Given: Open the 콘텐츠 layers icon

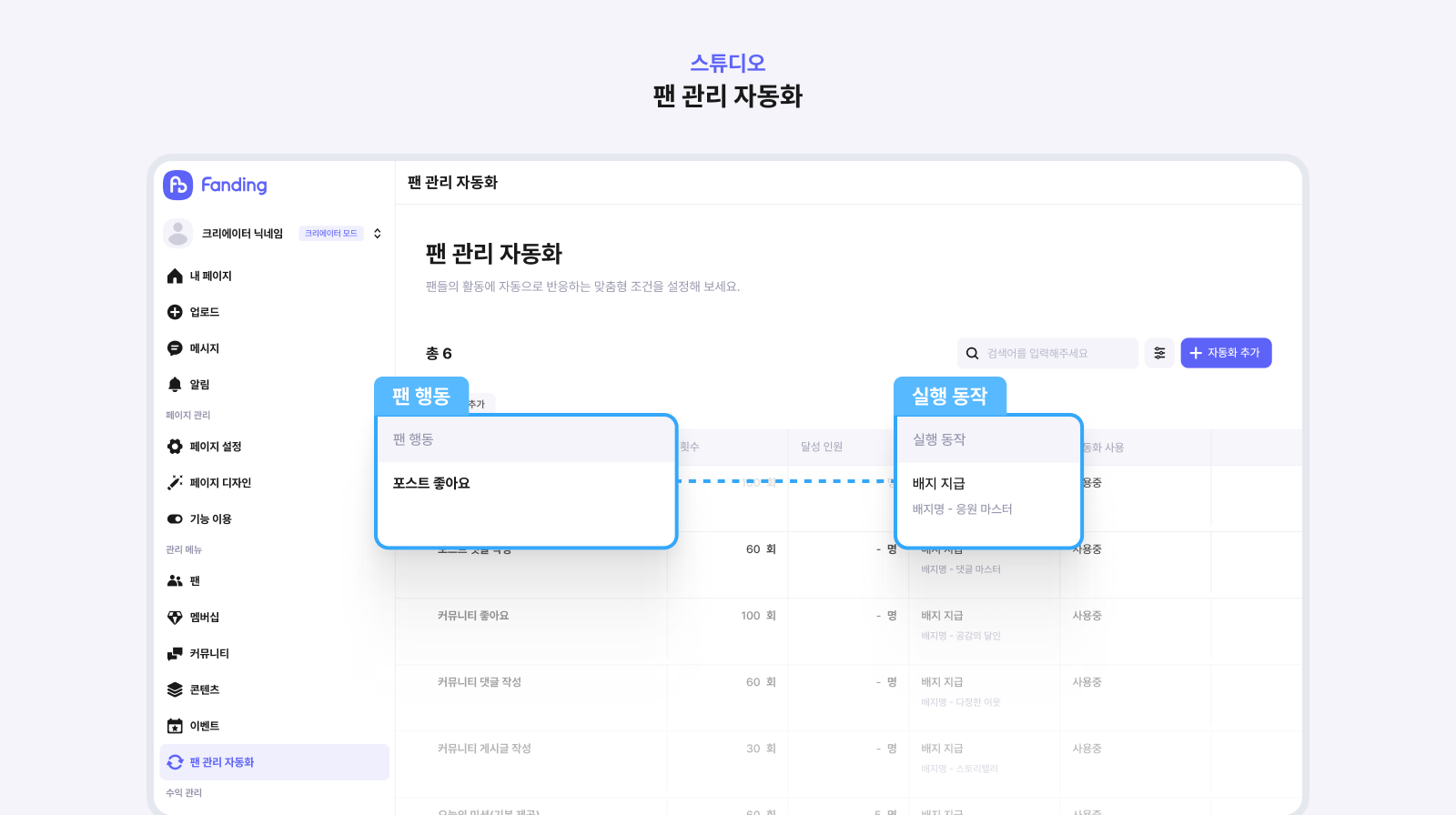Looking at the screenshot, I should click(175, 689).
